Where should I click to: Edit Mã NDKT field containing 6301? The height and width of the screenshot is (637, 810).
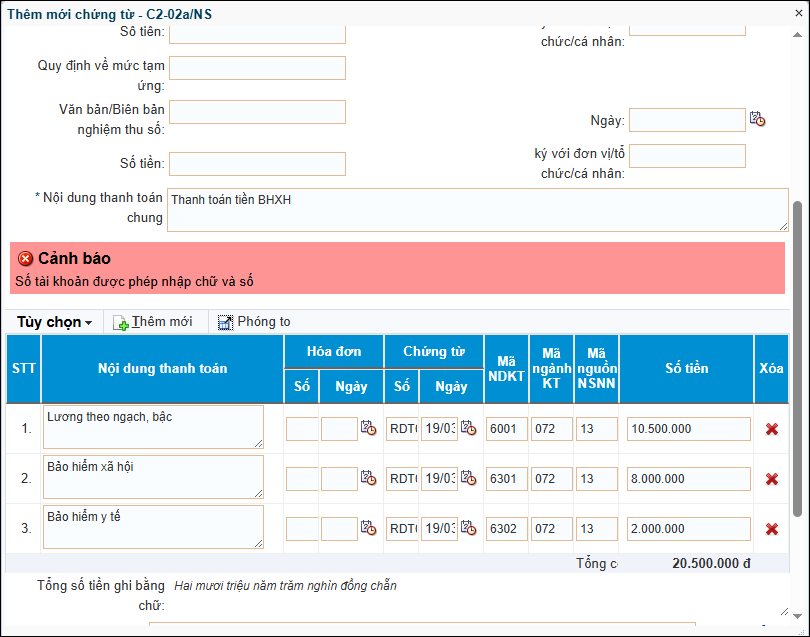point(506,479)
